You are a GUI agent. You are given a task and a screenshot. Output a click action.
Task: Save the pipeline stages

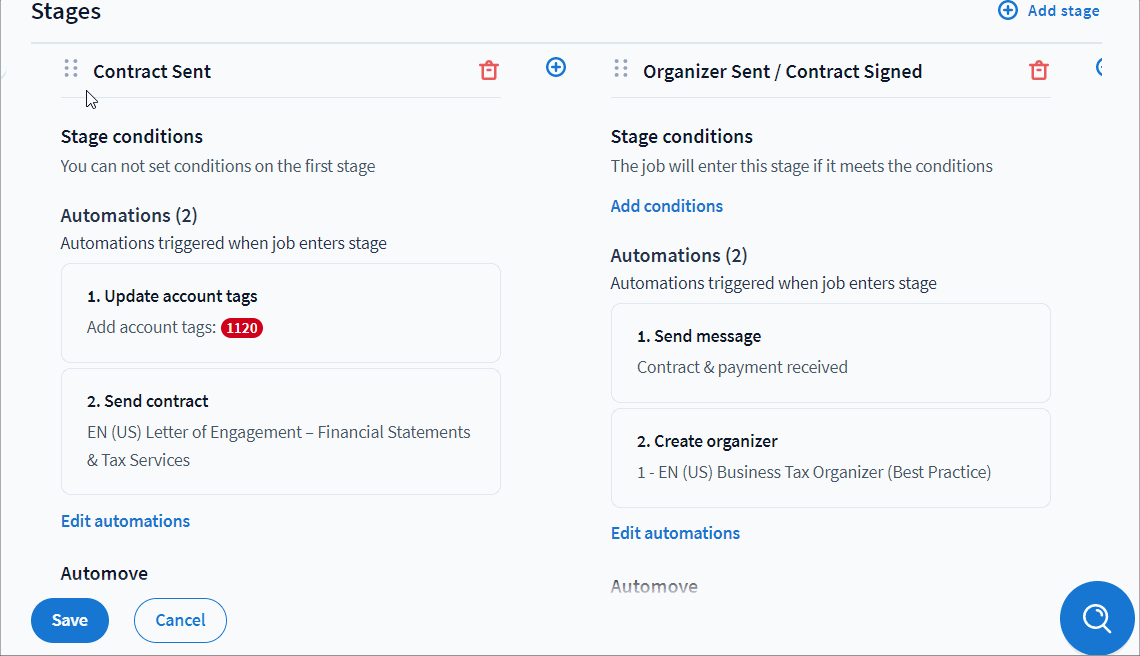tap(70, 620)
